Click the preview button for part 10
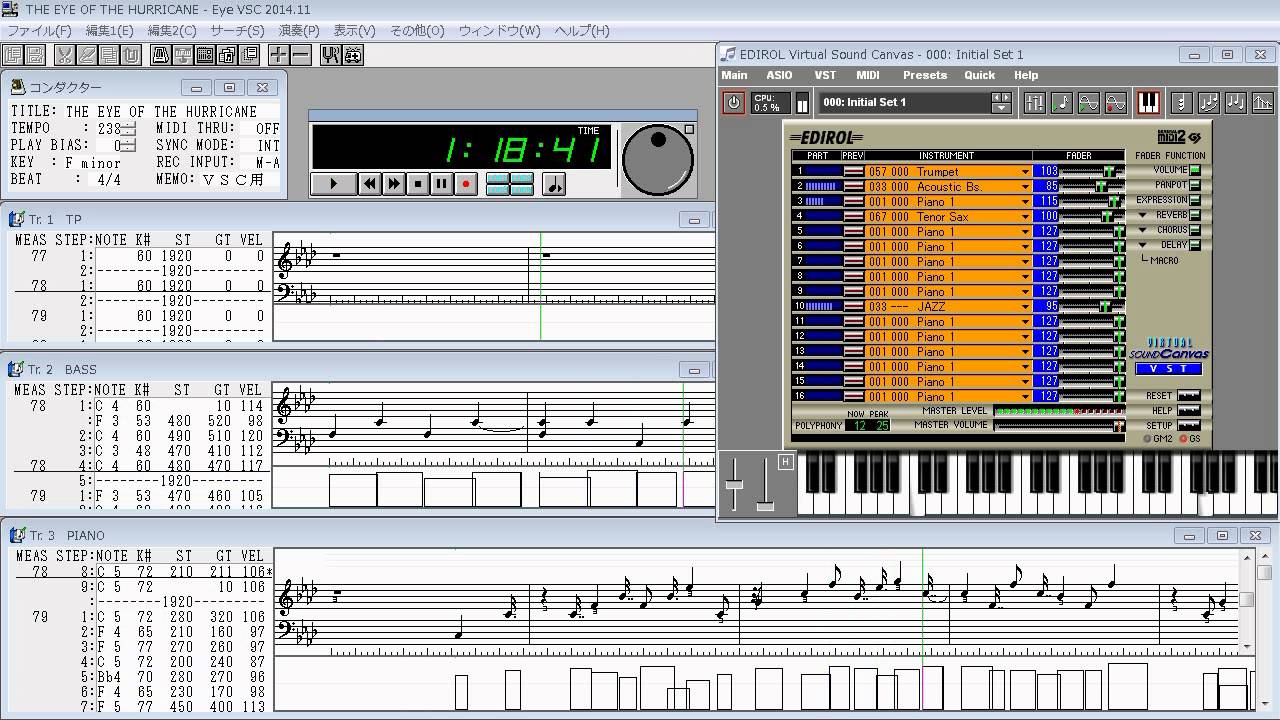This screenshot has height=720, width=1280. coord(853,306)
